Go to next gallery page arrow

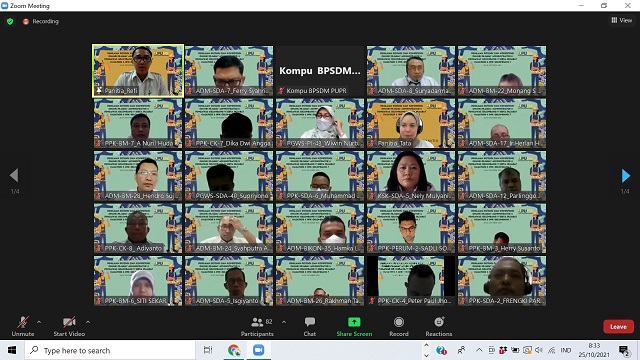pyautogui.click(x=625, y=176)
